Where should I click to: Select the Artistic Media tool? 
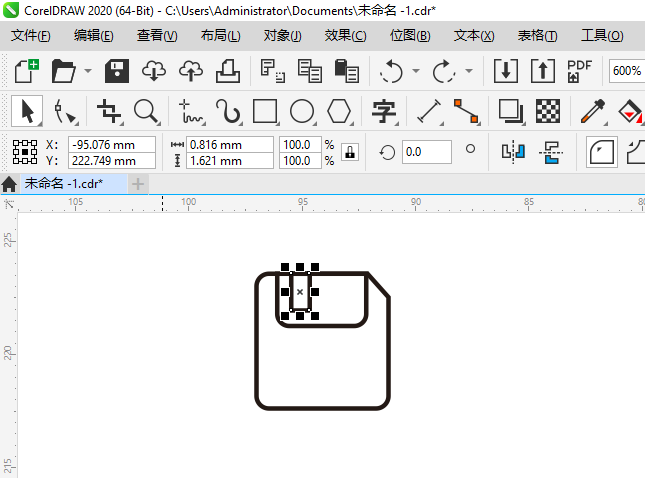point(228,111)
